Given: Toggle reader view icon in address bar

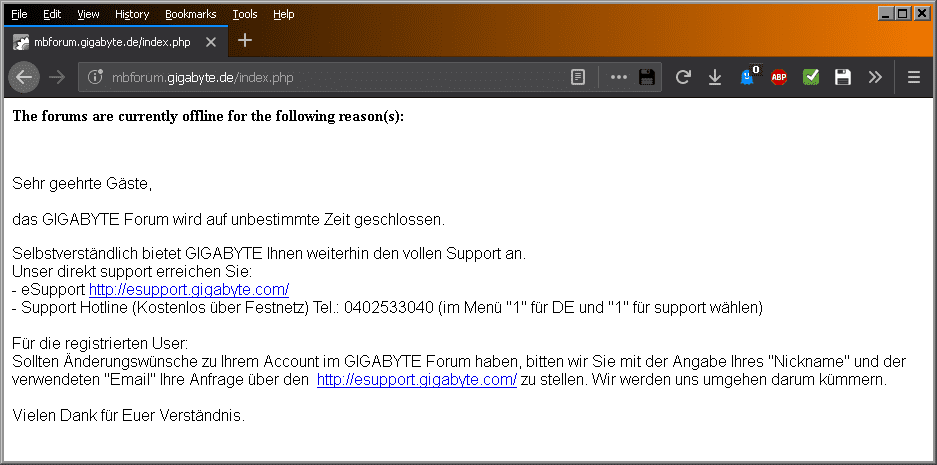Looking at the screenshot, I should [578, 77].
